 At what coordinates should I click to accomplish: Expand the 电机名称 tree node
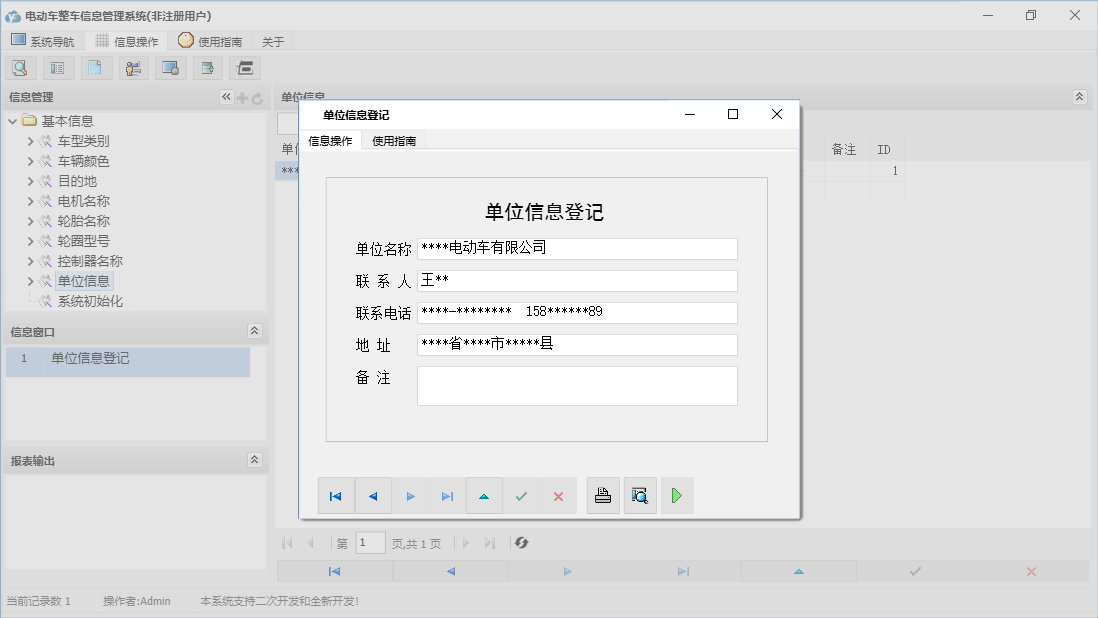coord(30,201)
